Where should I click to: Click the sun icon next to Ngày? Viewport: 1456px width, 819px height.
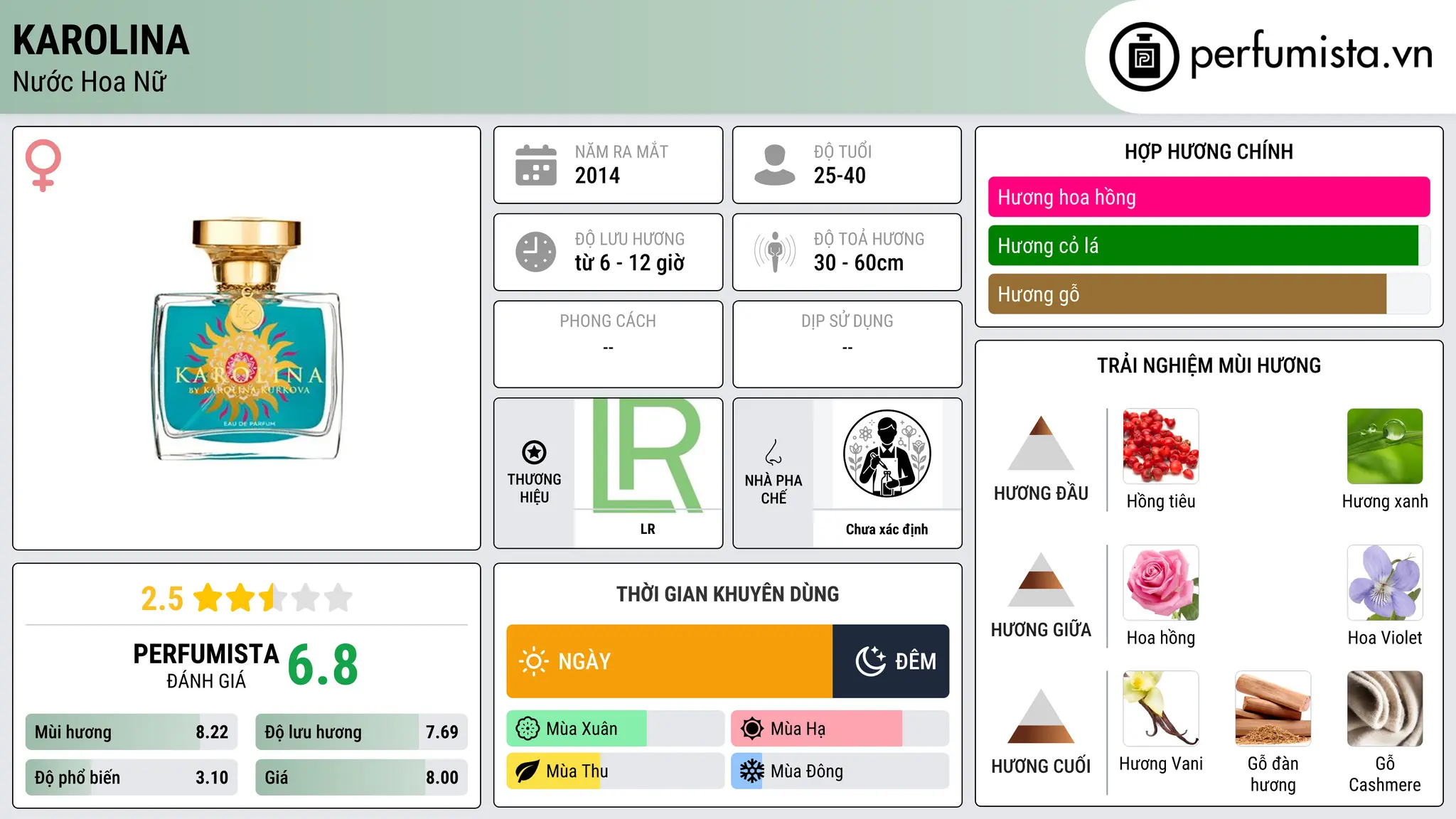click(x=533, y=661)
